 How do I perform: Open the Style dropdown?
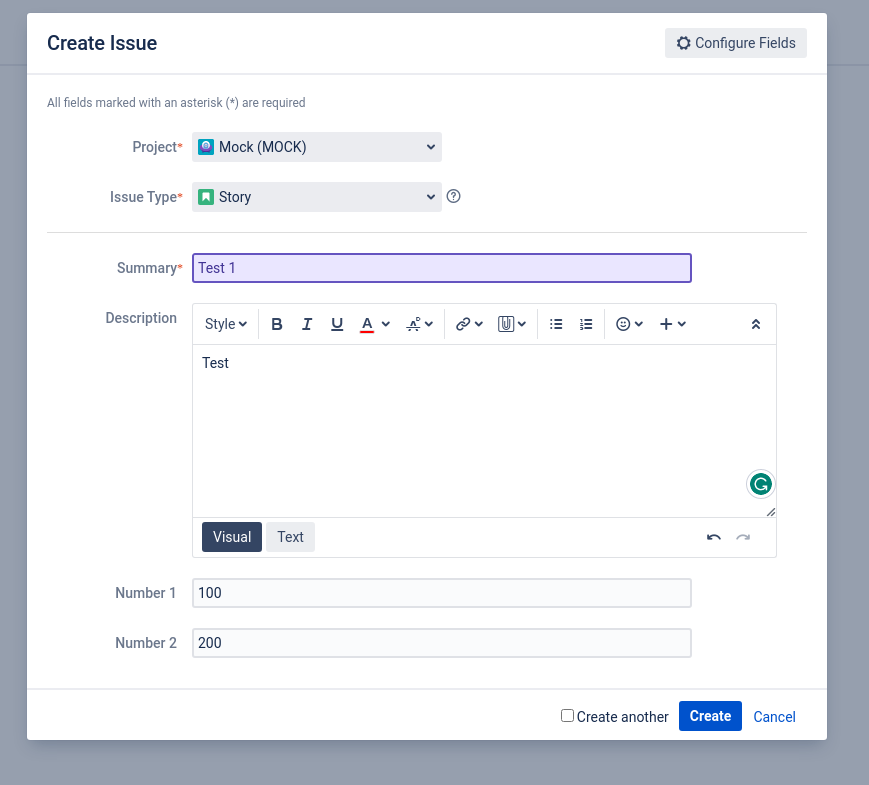tap(226, 324)
